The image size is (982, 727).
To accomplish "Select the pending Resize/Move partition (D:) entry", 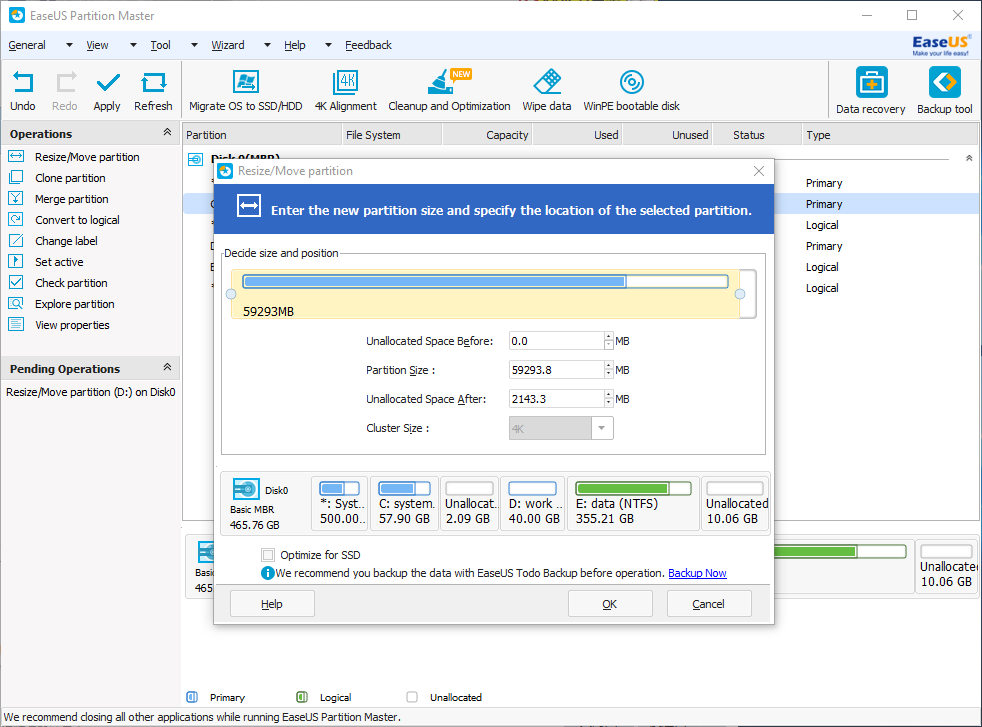I will 91,392.
